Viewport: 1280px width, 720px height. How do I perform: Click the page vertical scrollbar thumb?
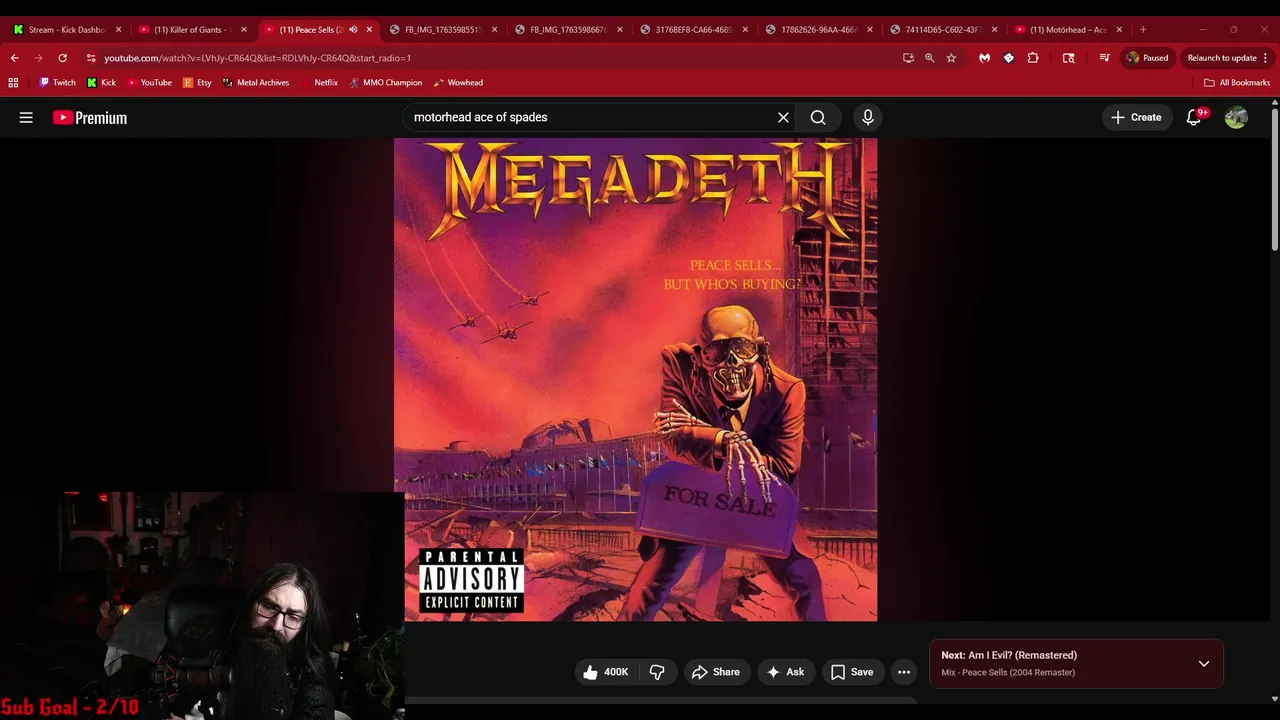click(1274, 178)
